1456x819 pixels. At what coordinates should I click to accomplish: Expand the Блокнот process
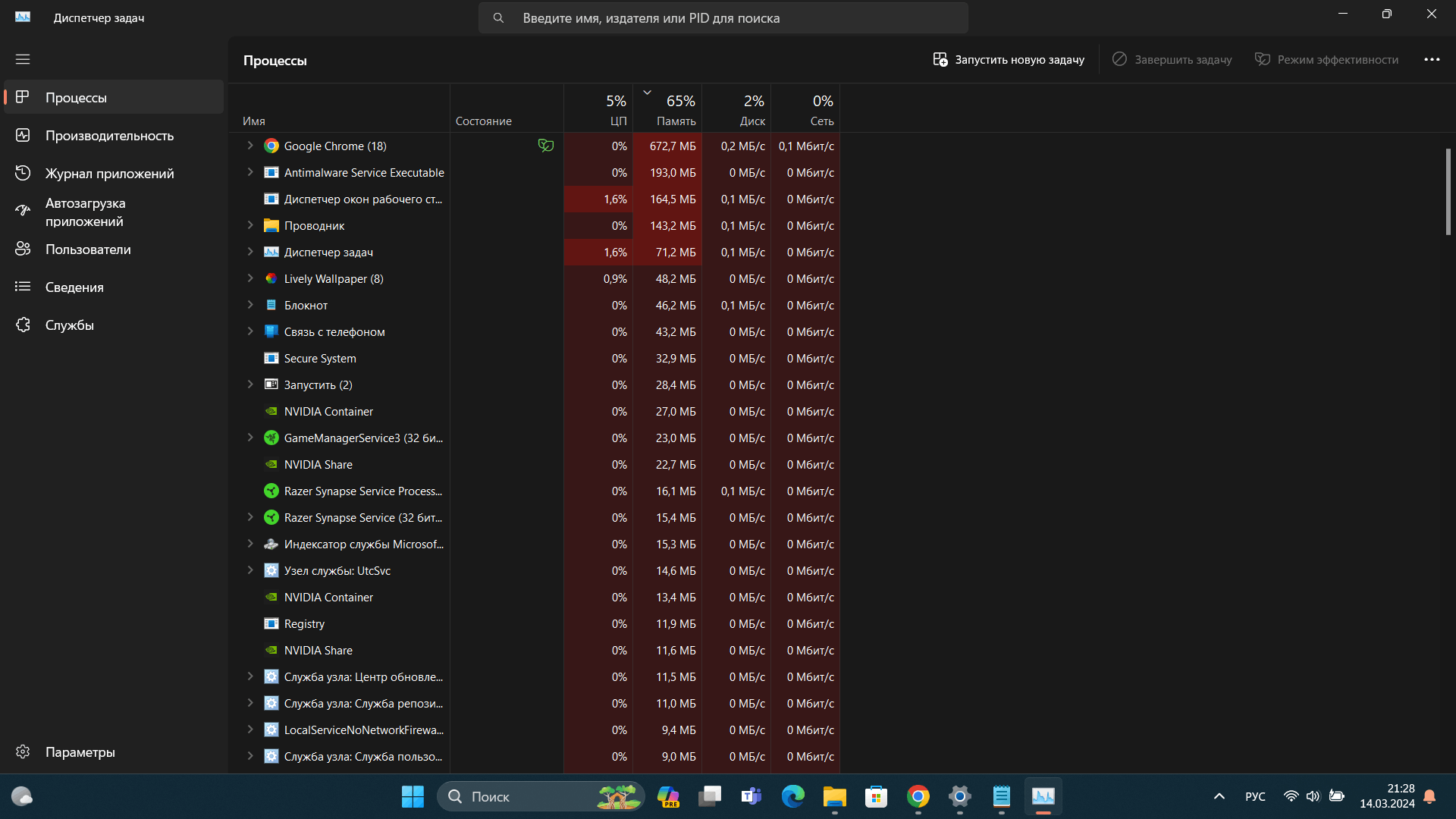(x=250, y=305)
